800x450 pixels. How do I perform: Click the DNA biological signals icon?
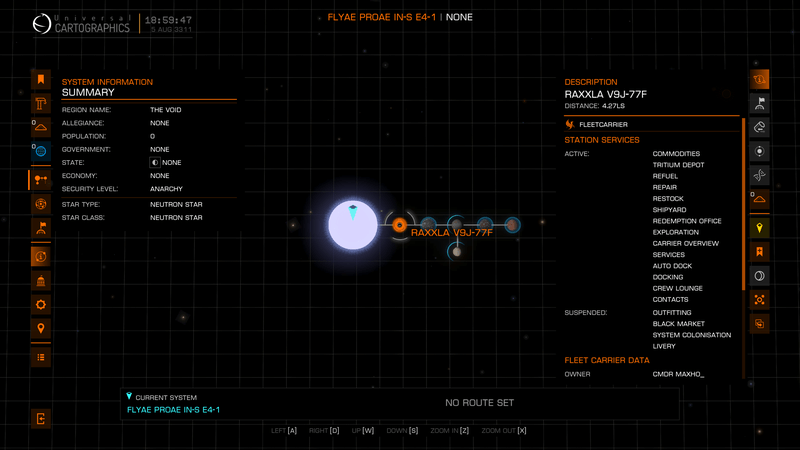760,176
